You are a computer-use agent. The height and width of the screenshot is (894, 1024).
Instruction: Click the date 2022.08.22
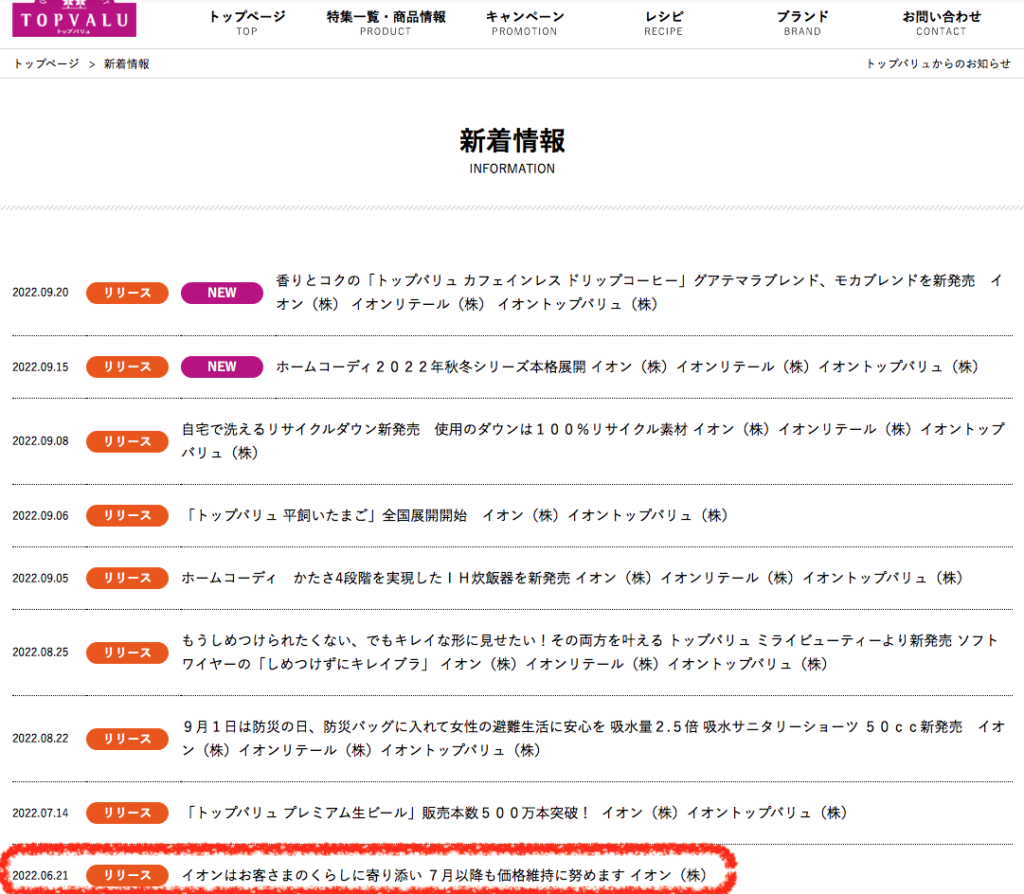click(40, 739)
